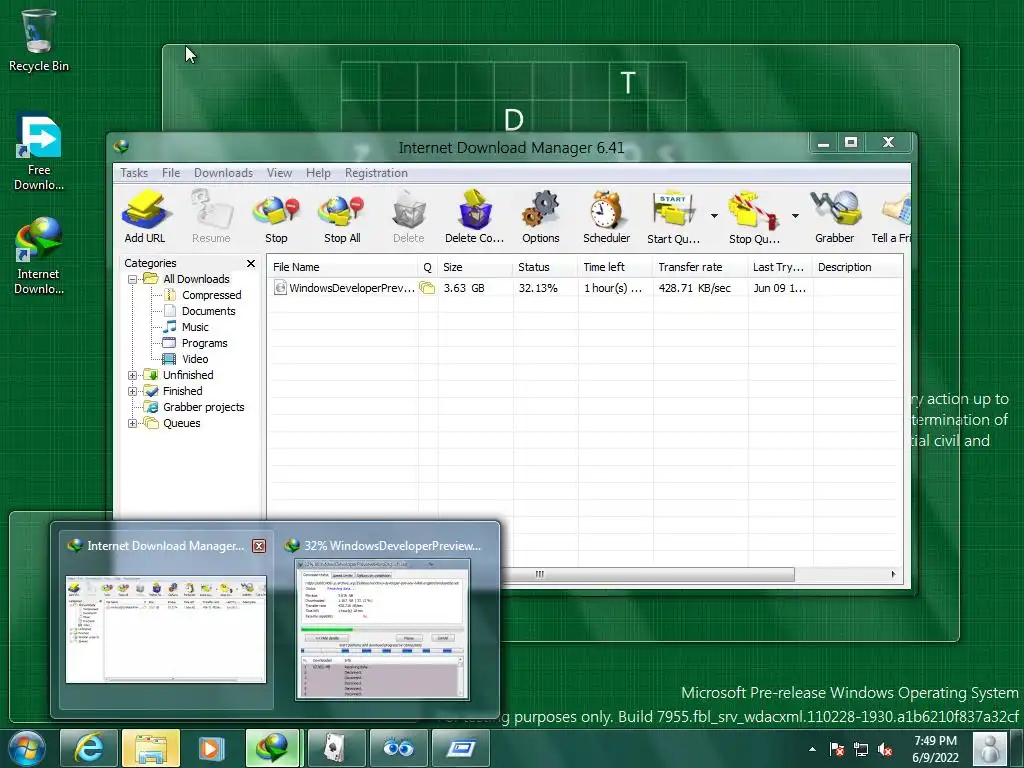Screen dimensions: 1024x768
Task: Click the Action Center flag tray icon
Action: click(837, 750)
